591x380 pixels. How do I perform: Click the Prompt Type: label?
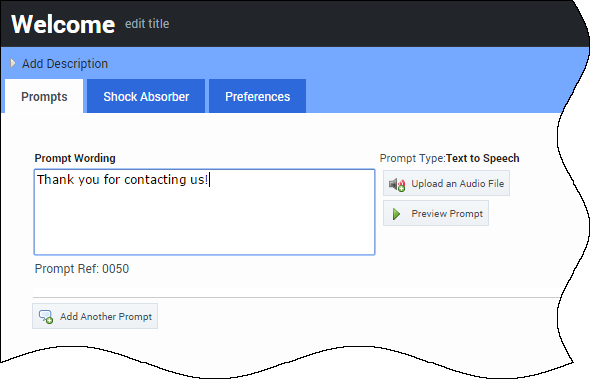point(413,158)
